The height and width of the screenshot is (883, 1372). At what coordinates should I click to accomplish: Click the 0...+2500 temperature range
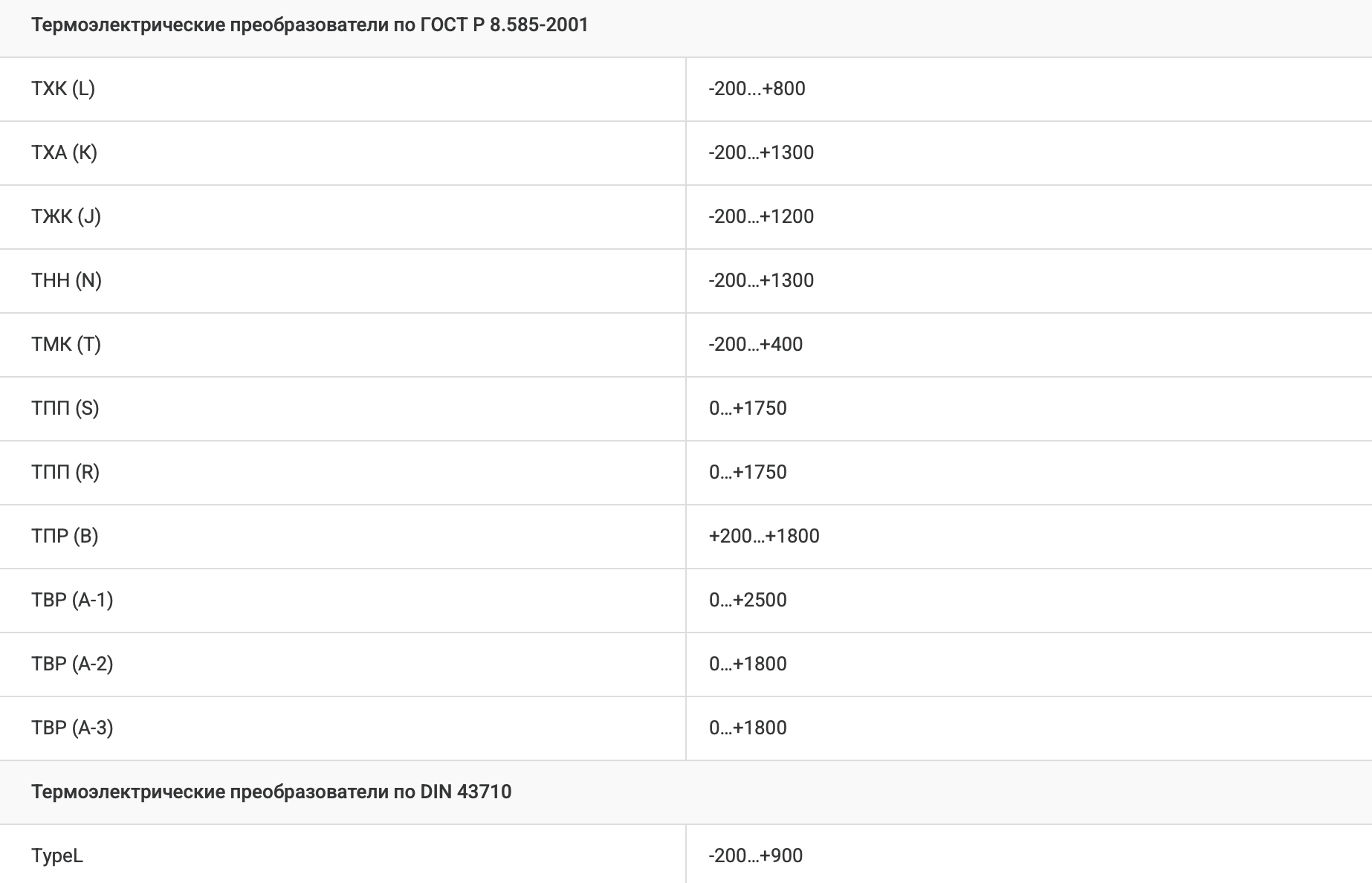pos(748,601)
